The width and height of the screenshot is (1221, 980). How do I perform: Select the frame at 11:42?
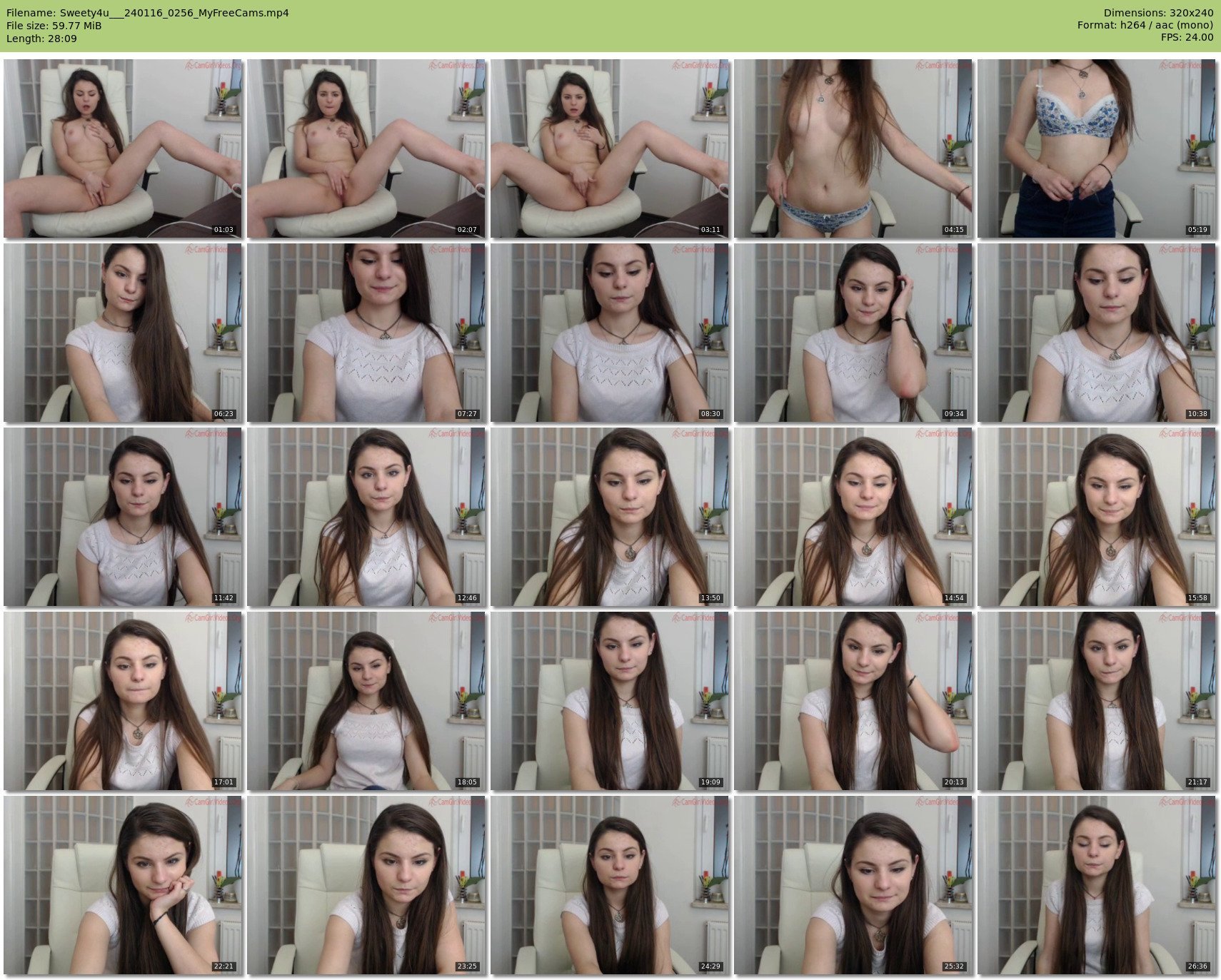(x=123, y=517)
